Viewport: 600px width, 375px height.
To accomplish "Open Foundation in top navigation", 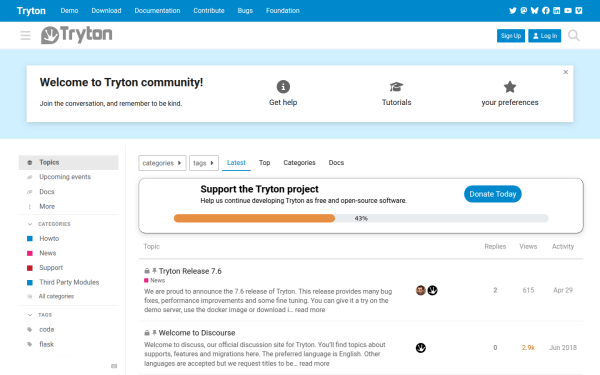I will (x=283, y=11).
